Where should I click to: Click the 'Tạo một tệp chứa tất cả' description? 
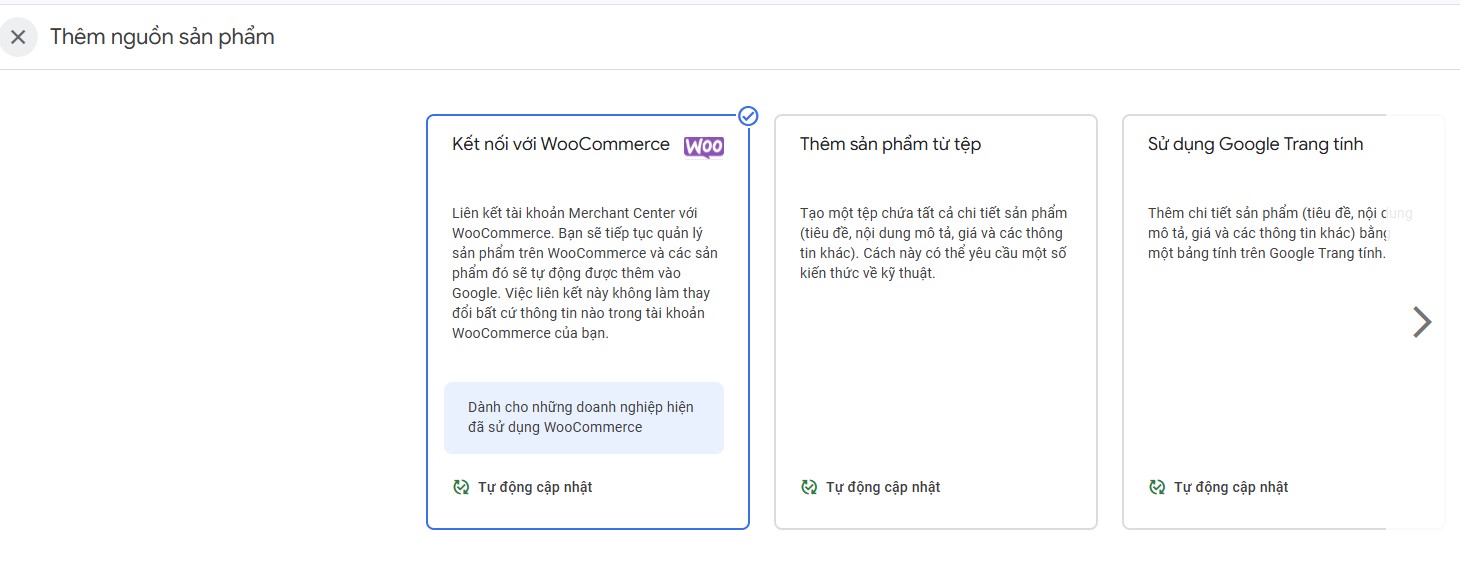tap(934, 243)
